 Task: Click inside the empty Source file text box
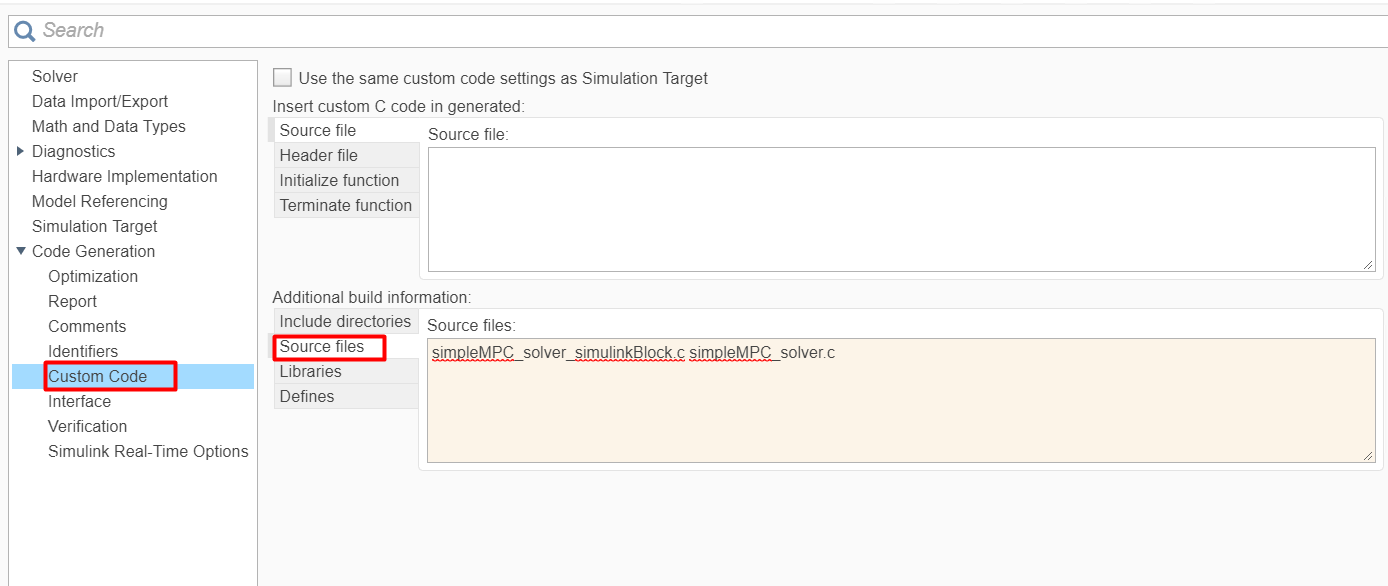(900, 208)
